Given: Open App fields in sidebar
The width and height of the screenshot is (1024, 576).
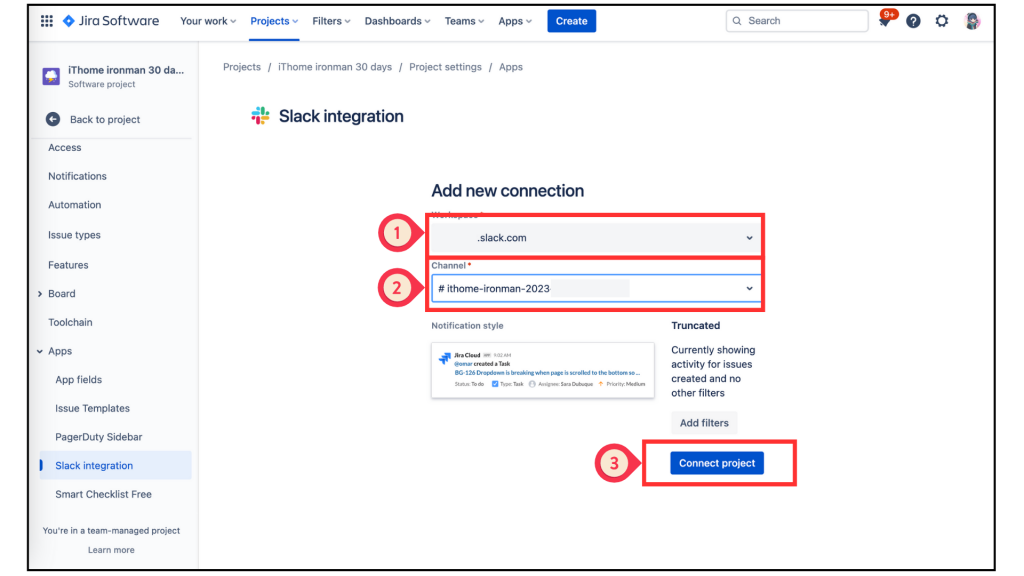Looking at the screenshot, I should (x=78, y=380).
